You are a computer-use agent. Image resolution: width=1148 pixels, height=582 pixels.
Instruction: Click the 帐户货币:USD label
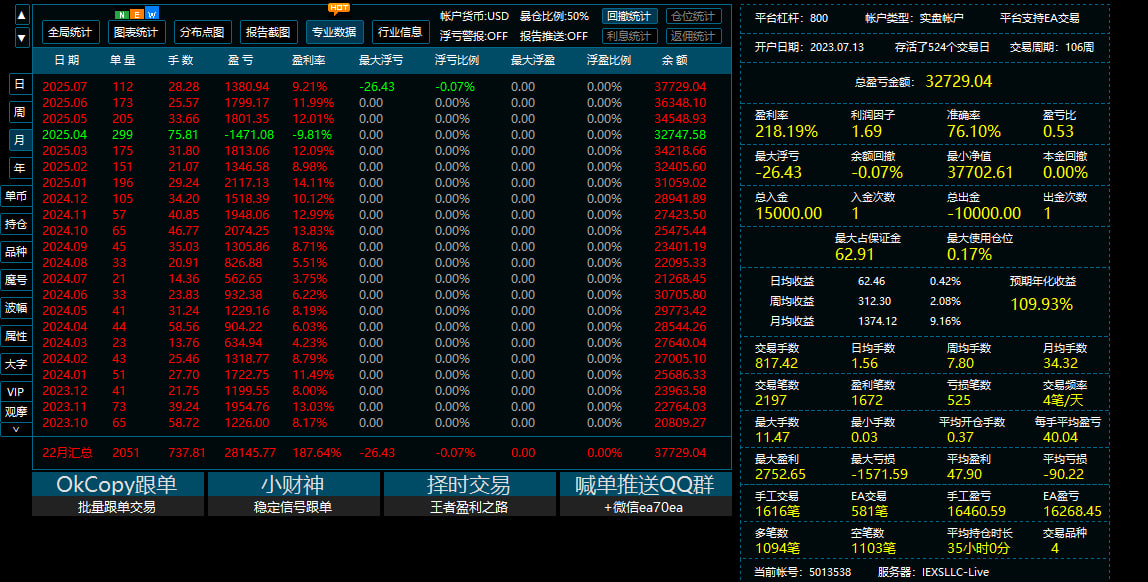pyautogui.click(x=474, y=16)
